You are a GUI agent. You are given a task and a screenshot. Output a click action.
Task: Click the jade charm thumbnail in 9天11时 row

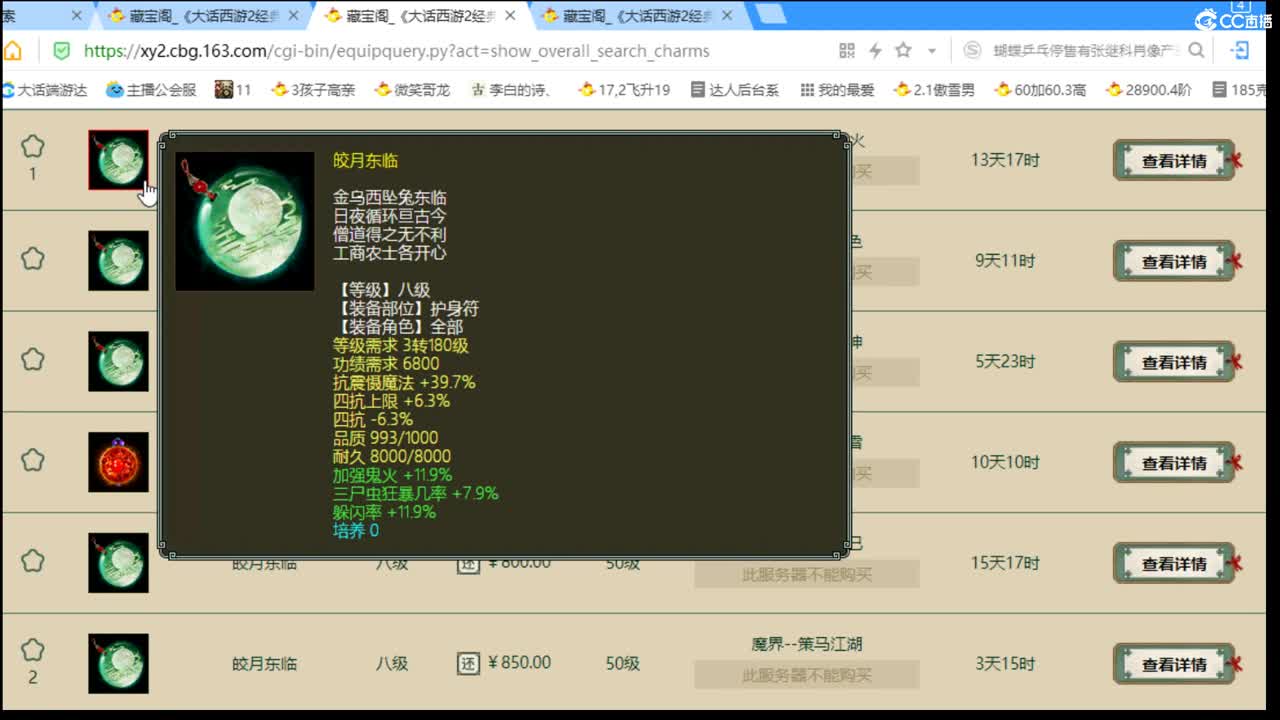coord(118,261)
